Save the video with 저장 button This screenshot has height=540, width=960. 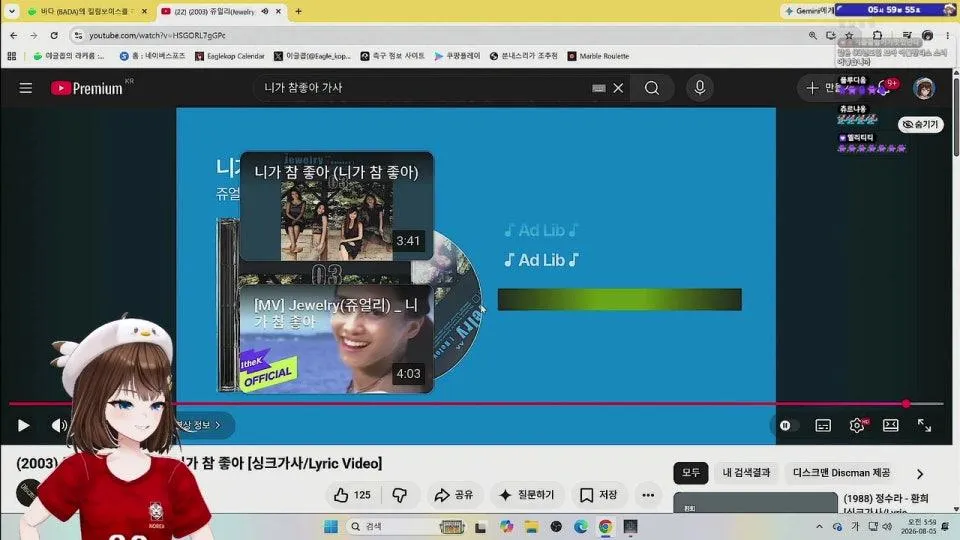click(x=598, y=495)
